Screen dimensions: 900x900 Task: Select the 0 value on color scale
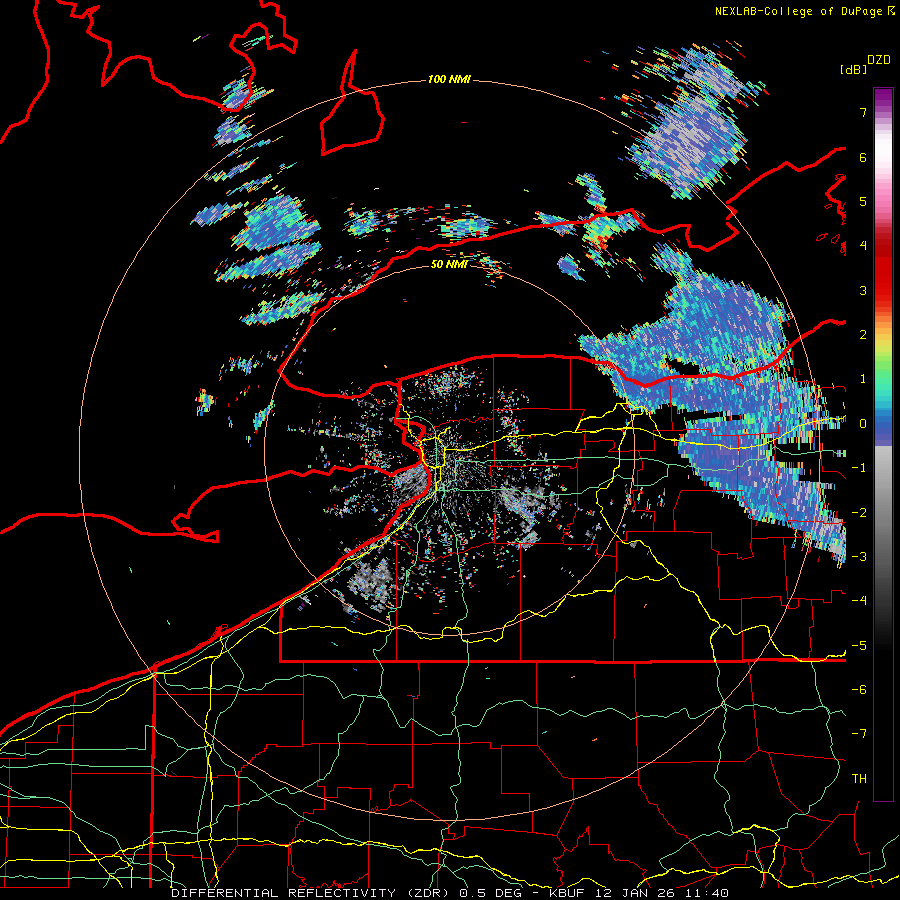pos(863,424)
